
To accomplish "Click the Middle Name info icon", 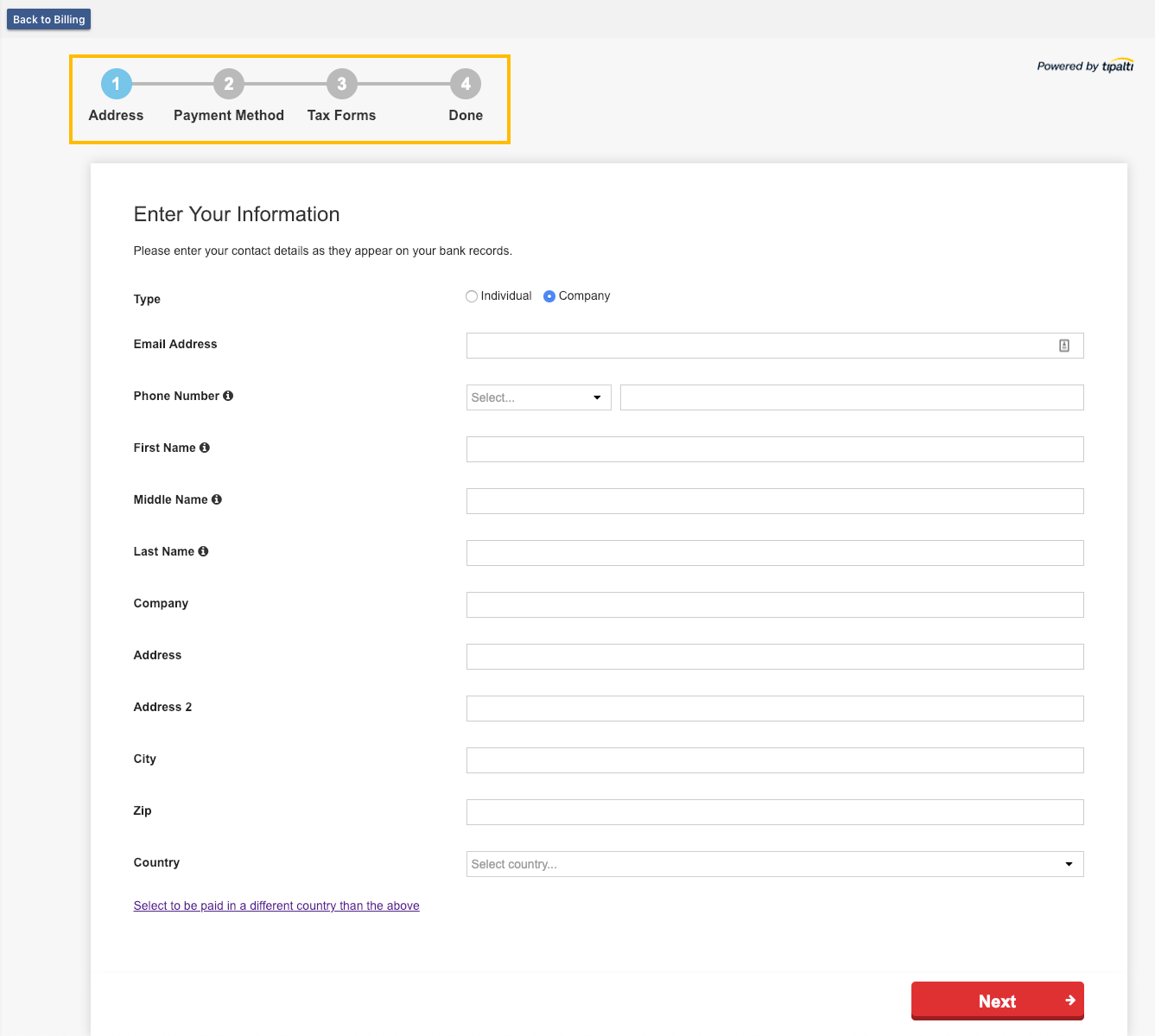I will (x=217, y=499).
